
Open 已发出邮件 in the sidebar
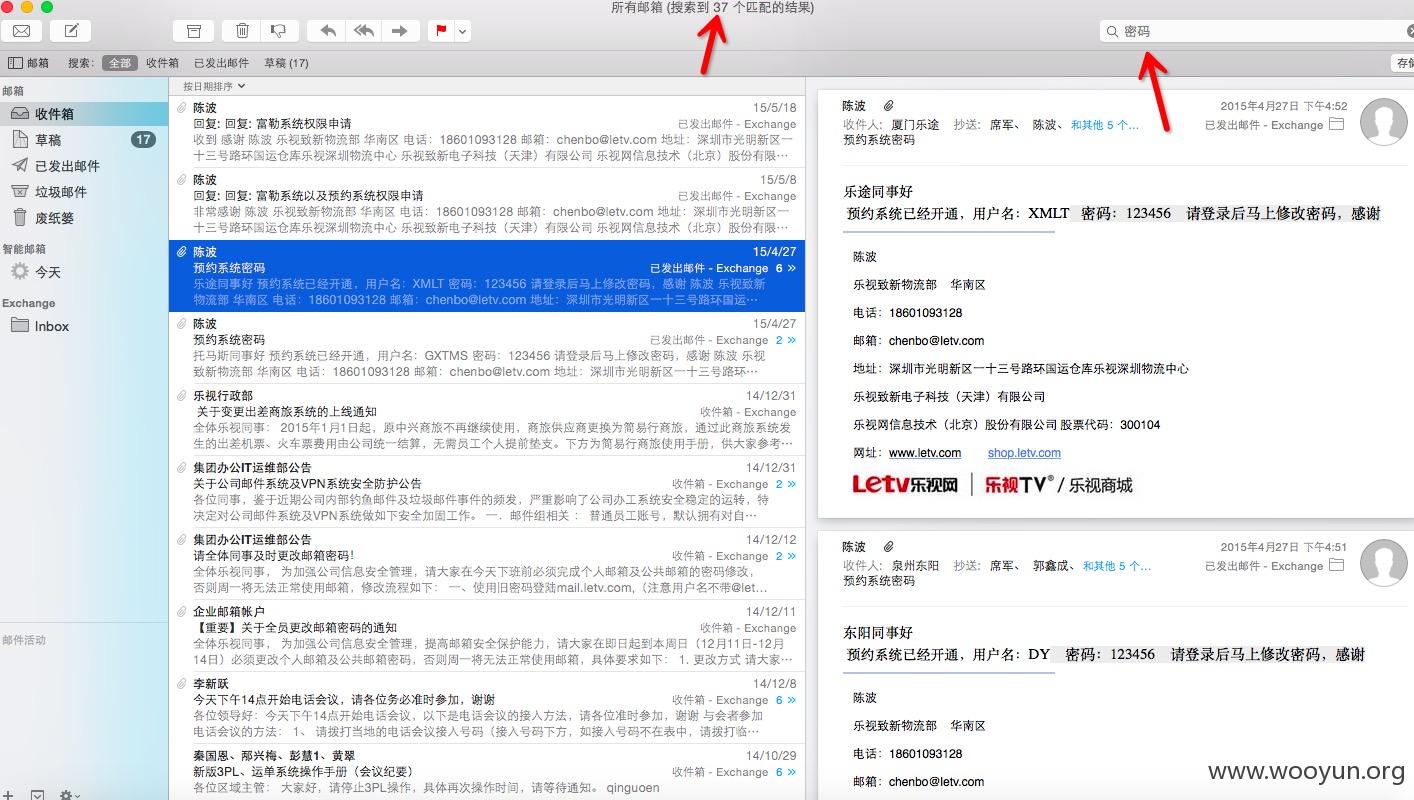tap(84, 166)
